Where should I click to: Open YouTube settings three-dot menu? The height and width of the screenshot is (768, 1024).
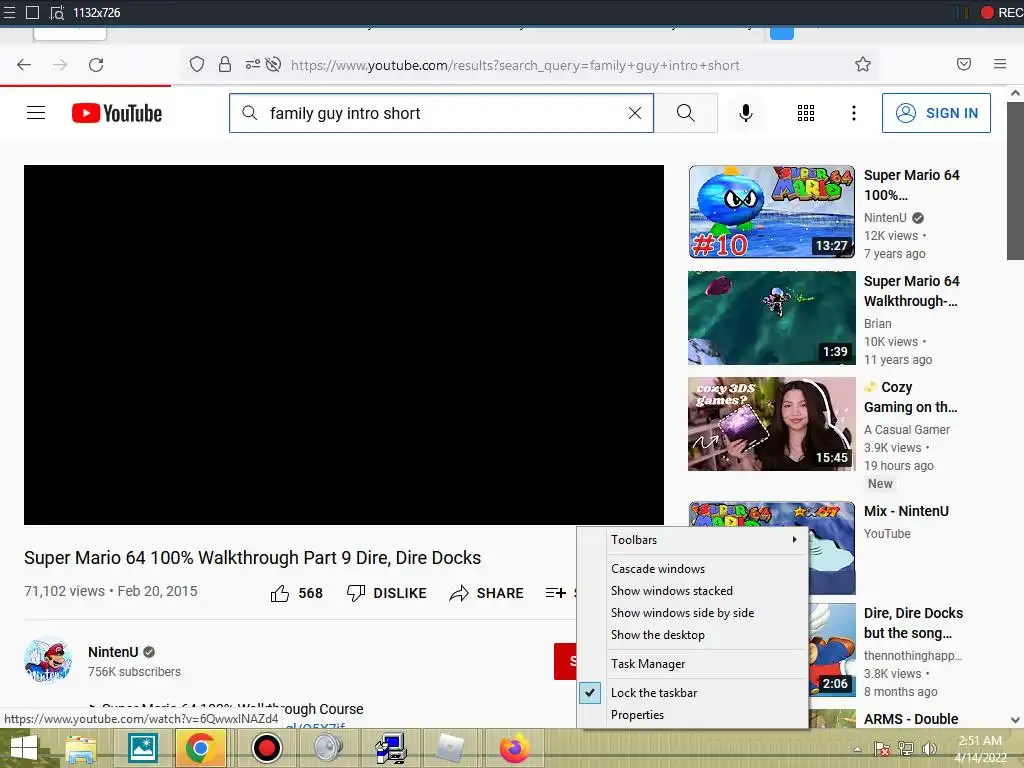[854, 113]
